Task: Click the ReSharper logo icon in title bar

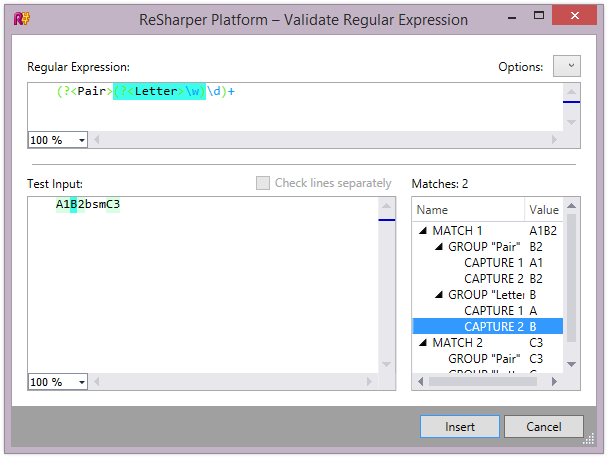Action: (21, 18)
